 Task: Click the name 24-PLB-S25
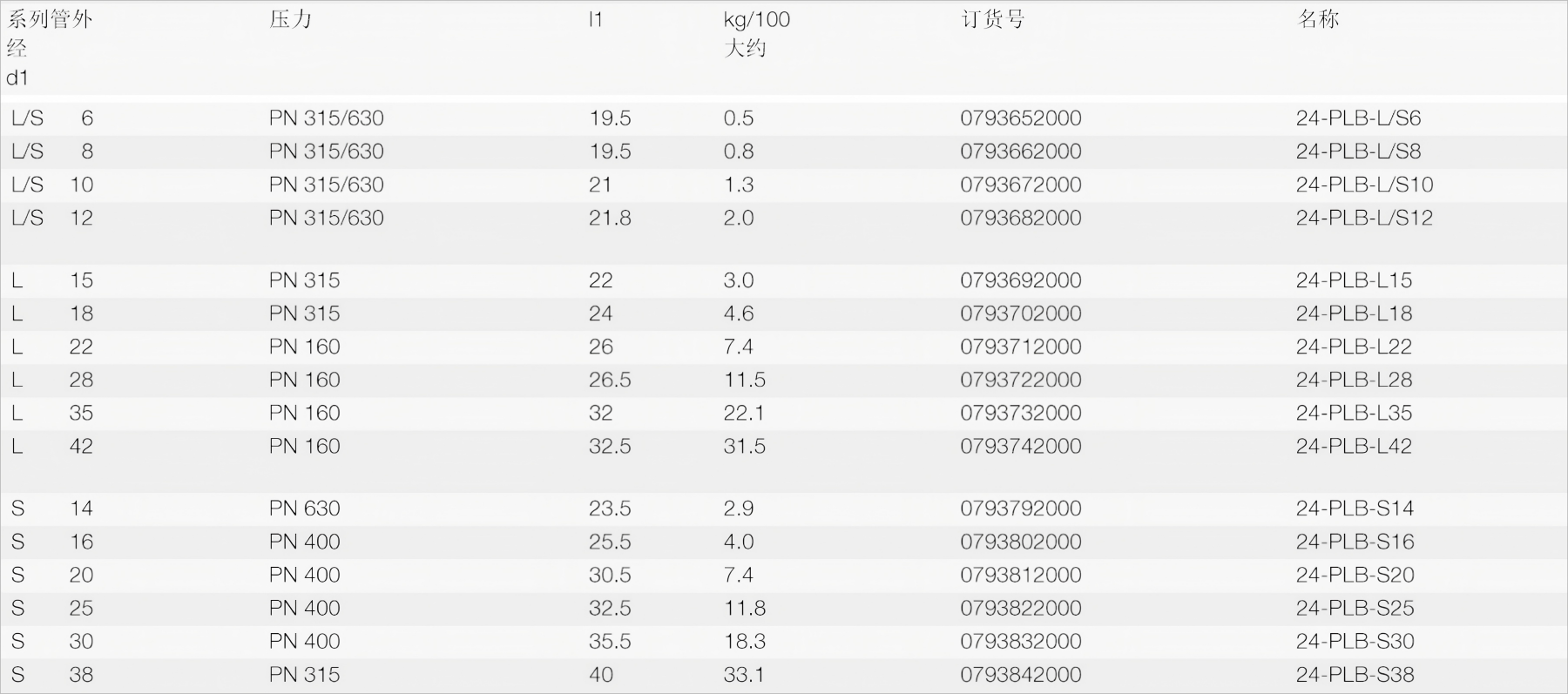pyautogui.click(x=1354, y=608)
